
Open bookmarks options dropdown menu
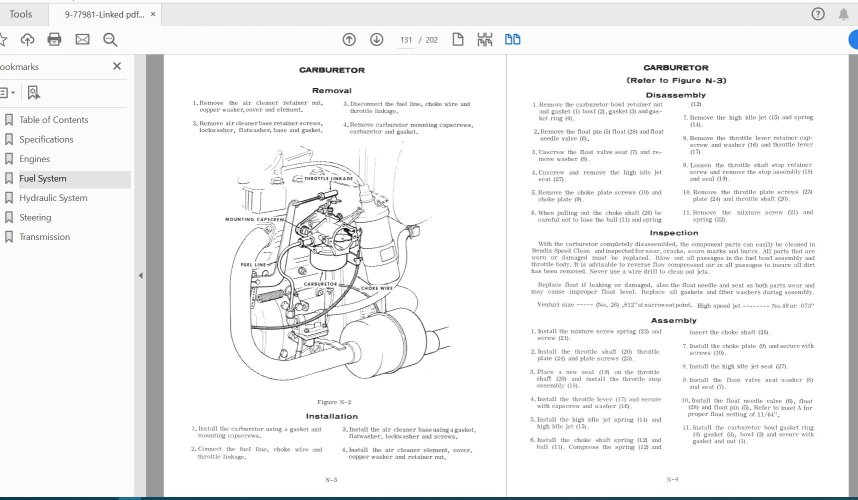pyautogui.click(x=6, y=92)
